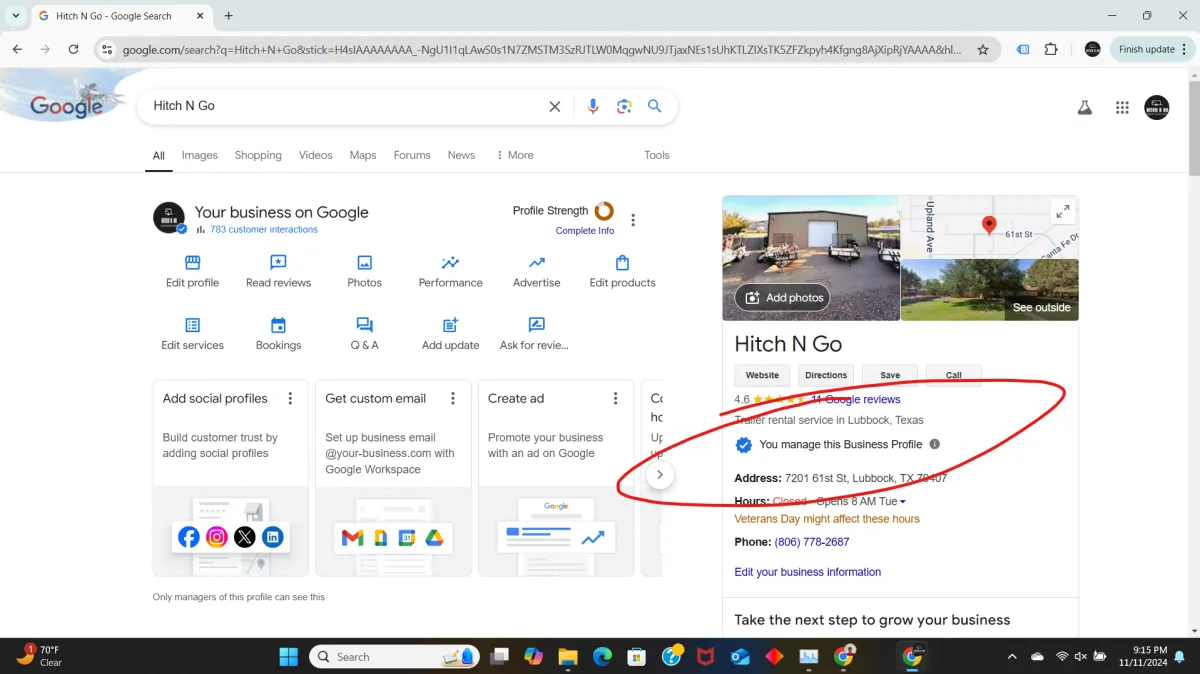This screenshot has width=1200, height=674.
Task: Switch to Videos tab
Action: (315, 155)
